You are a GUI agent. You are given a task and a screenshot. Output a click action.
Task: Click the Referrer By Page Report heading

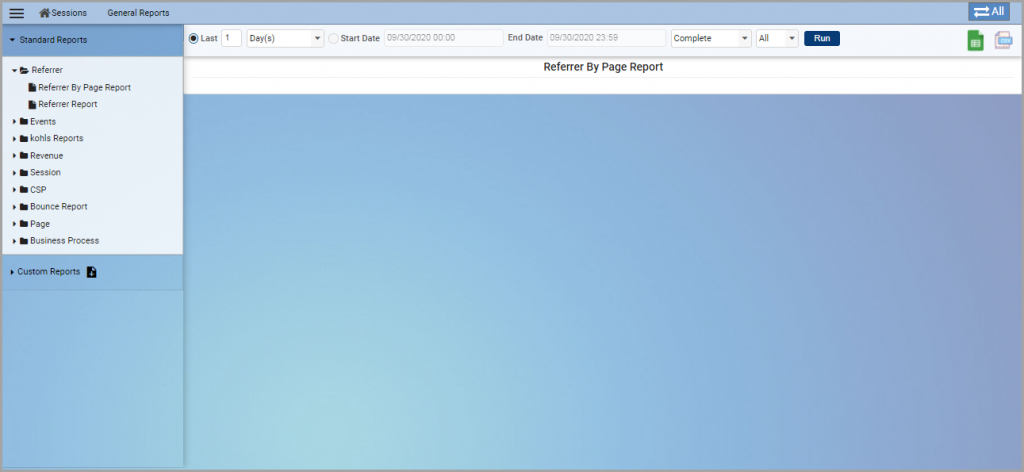(x=603, y=67)
